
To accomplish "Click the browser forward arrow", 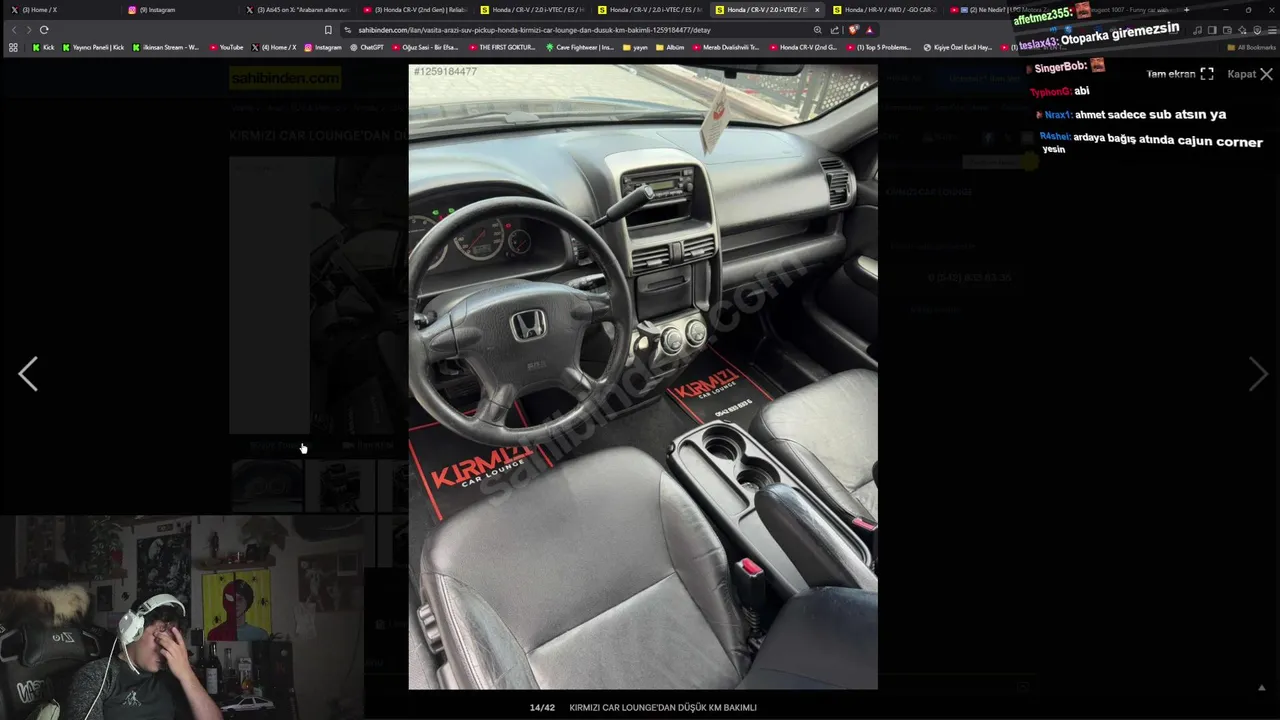I will tap(28, 30).
